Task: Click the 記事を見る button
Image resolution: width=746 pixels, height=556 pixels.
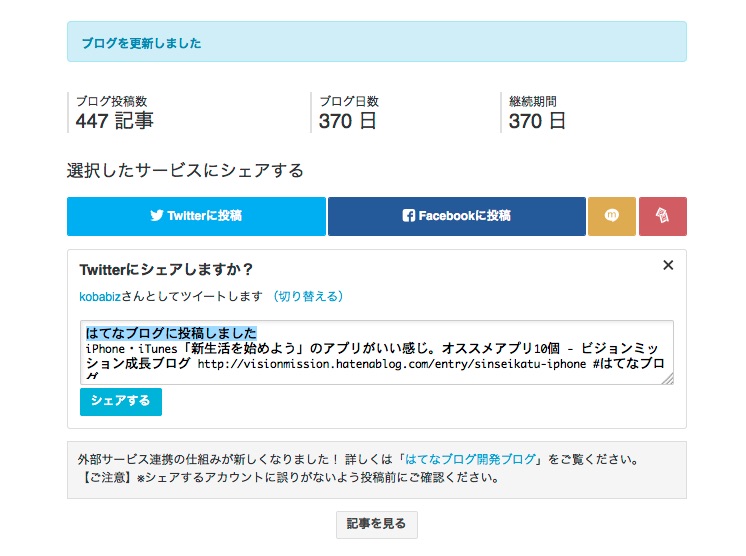Action: coord(377,525)
